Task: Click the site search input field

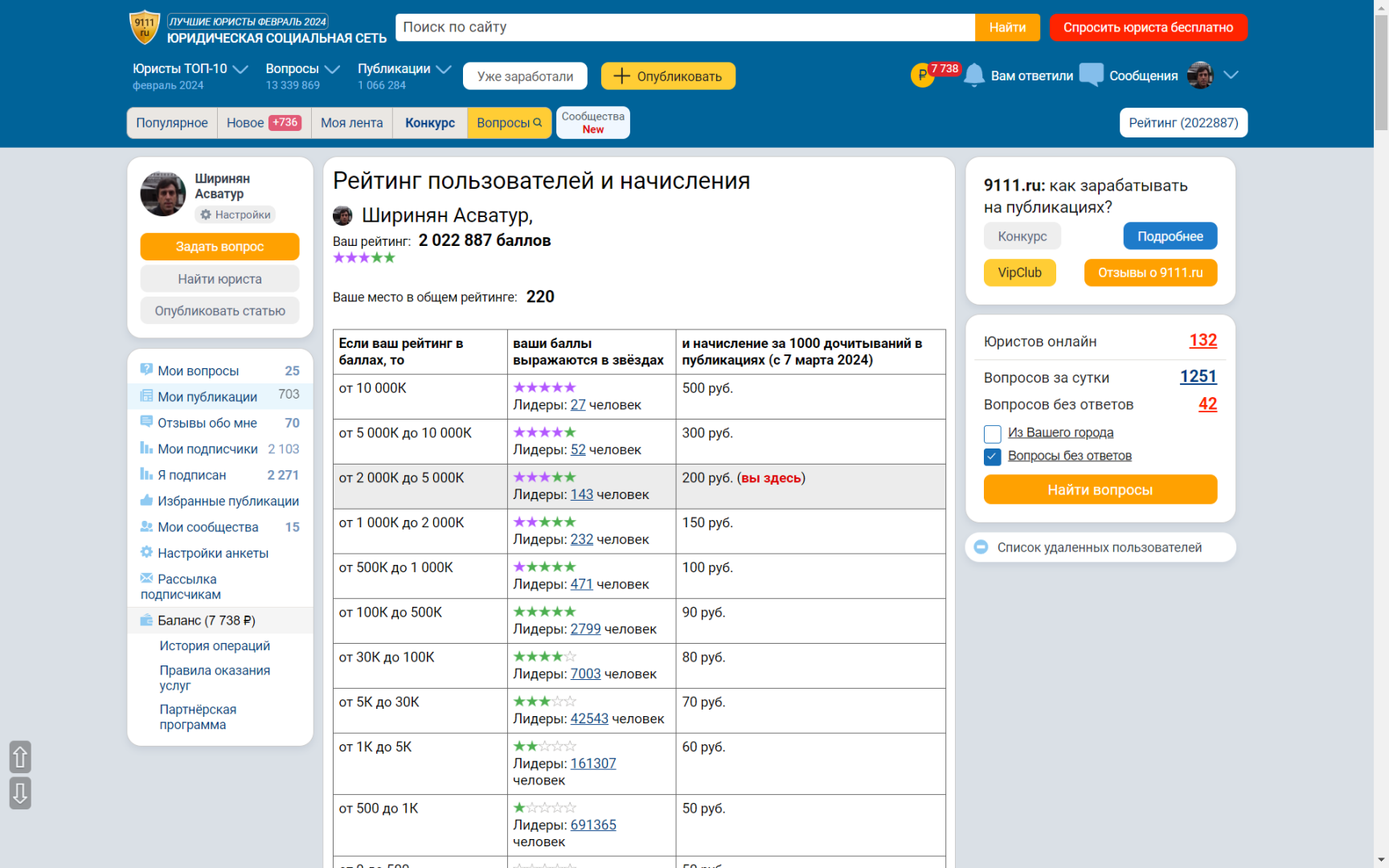Action: coord(685,27)
